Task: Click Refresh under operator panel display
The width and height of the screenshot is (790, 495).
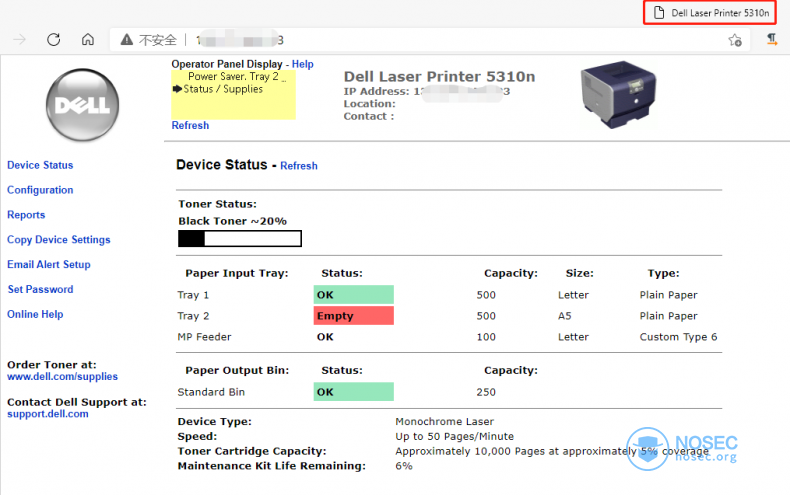Action: click(190, 125)
